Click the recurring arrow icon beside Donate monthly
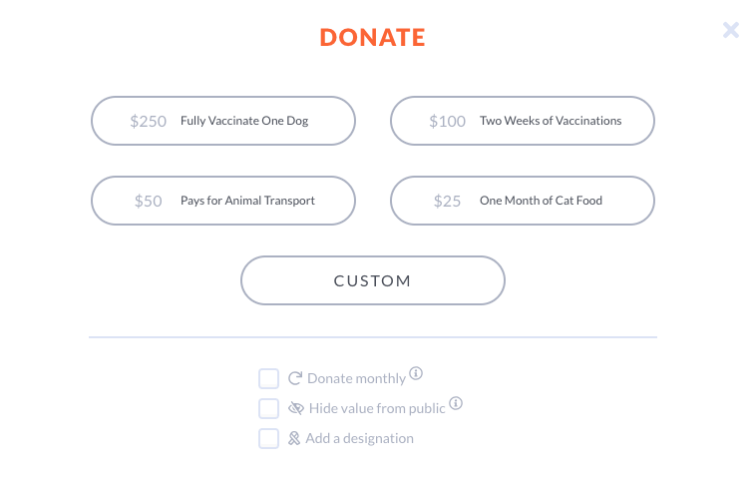750x481 pixels. click(x=295, y=378)
